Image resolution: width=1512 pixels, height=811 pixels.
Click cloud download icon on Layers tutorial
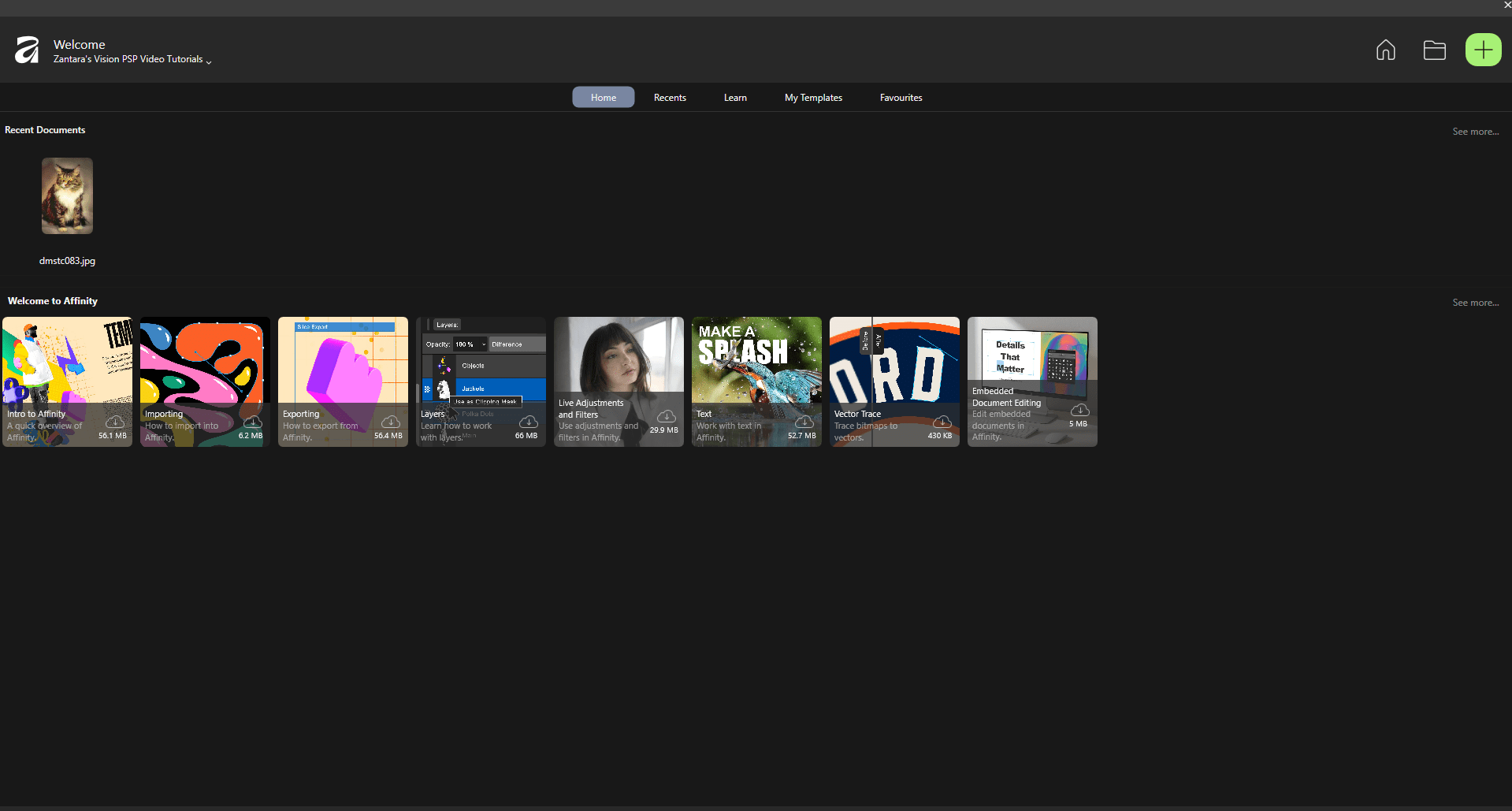[x=529, y=422]
